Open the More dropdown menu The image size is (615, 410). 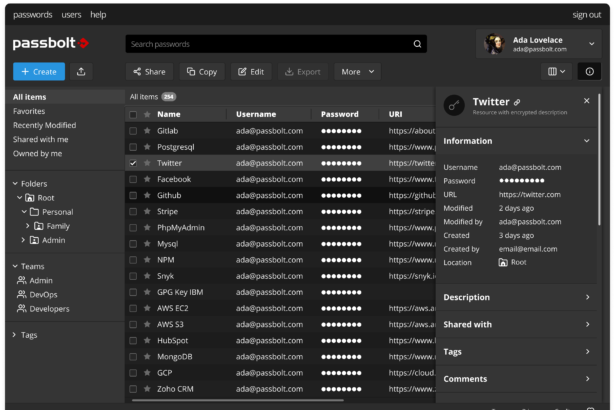tap(357, 71)
